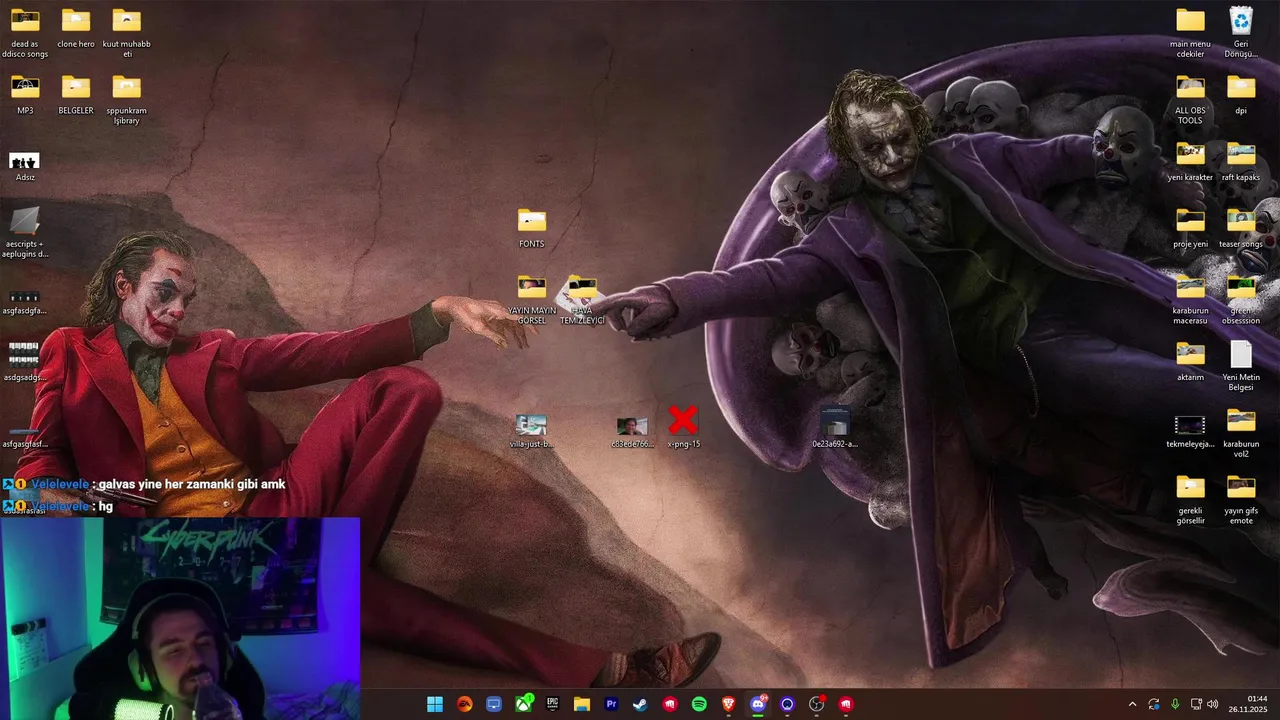Select the 'e83ede766...' image file
Viewport: 1280px width, 720px height.
click(632, 431)
